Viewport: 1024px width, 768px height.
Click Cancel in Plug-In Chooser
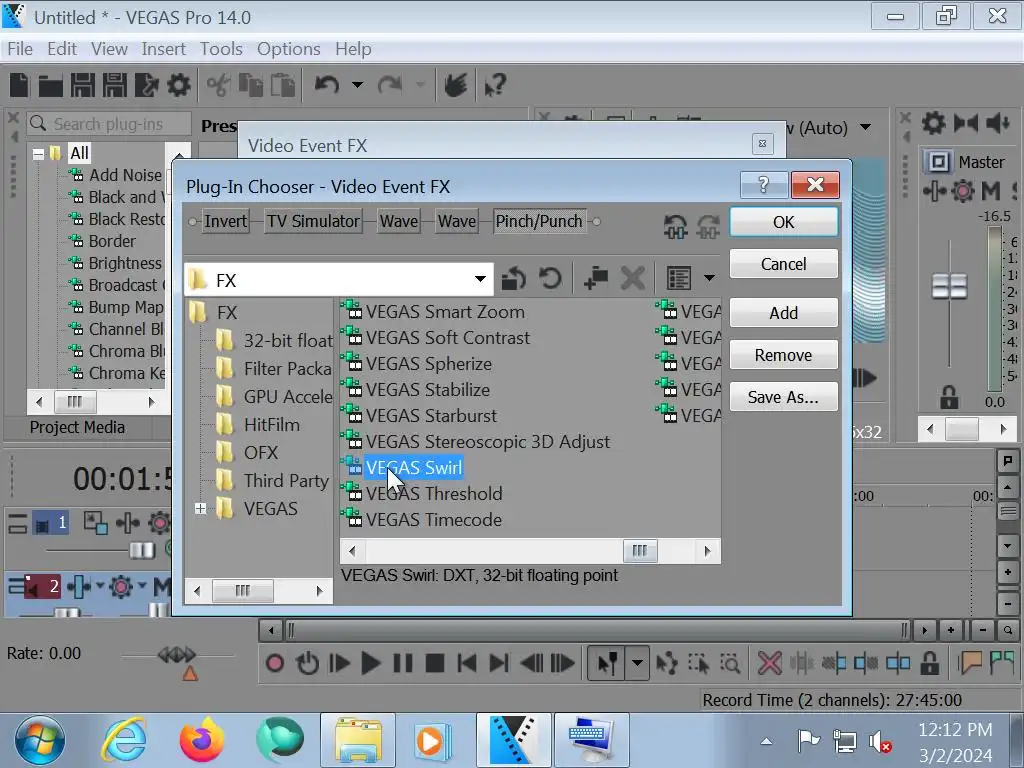(x=784, y=264)
